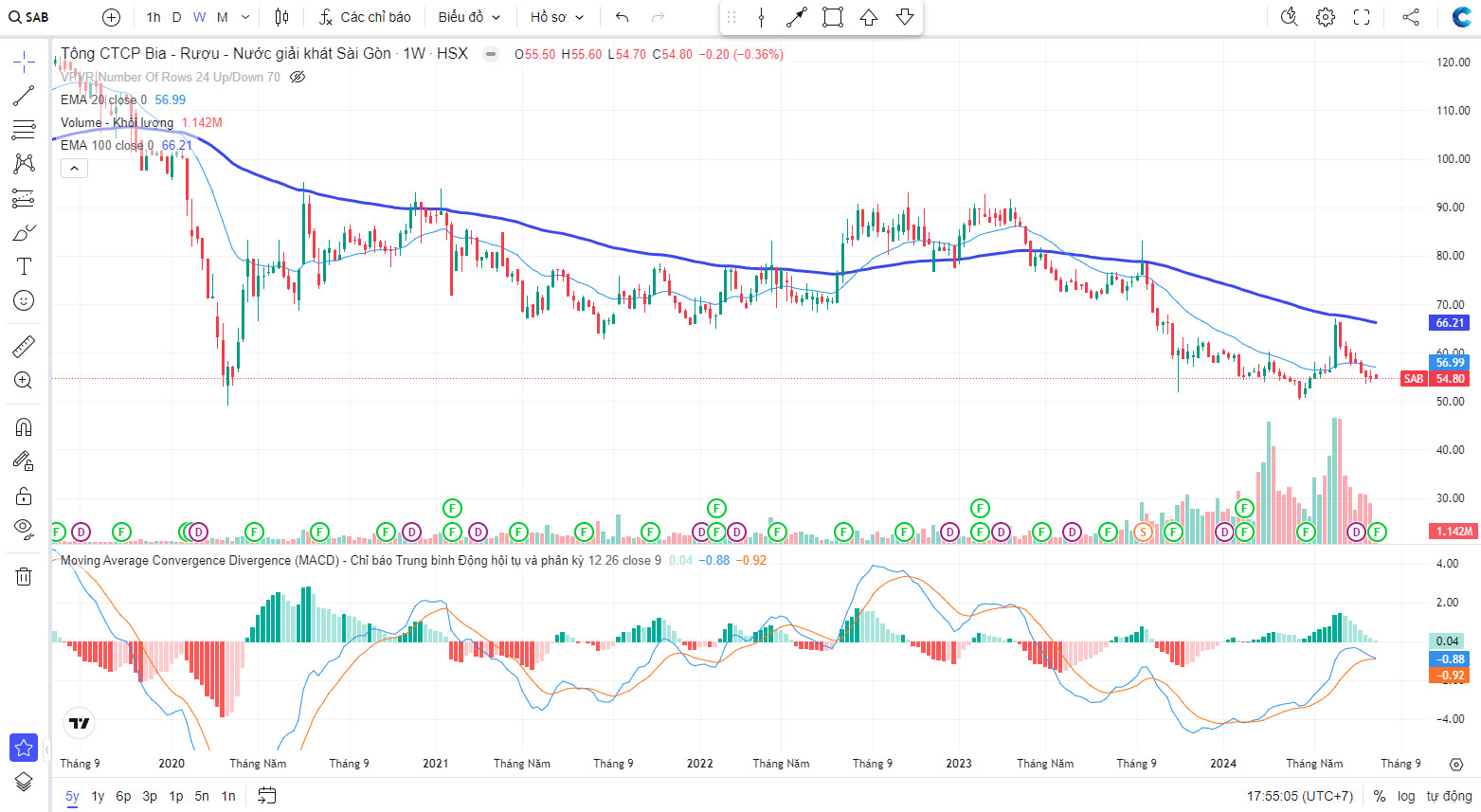Collapse the indicator legend arrow
The width and height of the screenshot is (1481, 812).
(x=74, y=169)
